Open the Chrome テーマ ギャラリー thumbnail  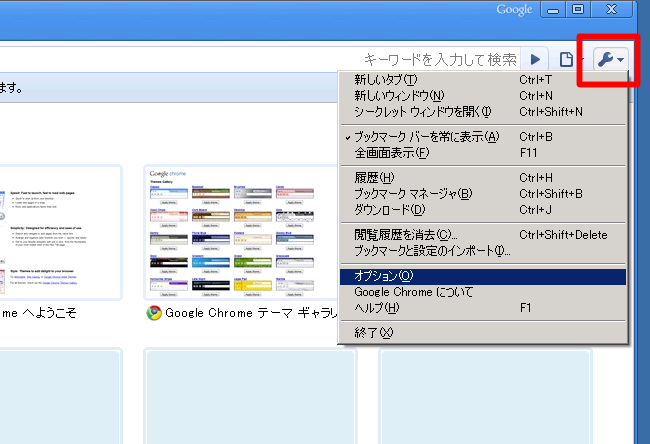(237, 232)
